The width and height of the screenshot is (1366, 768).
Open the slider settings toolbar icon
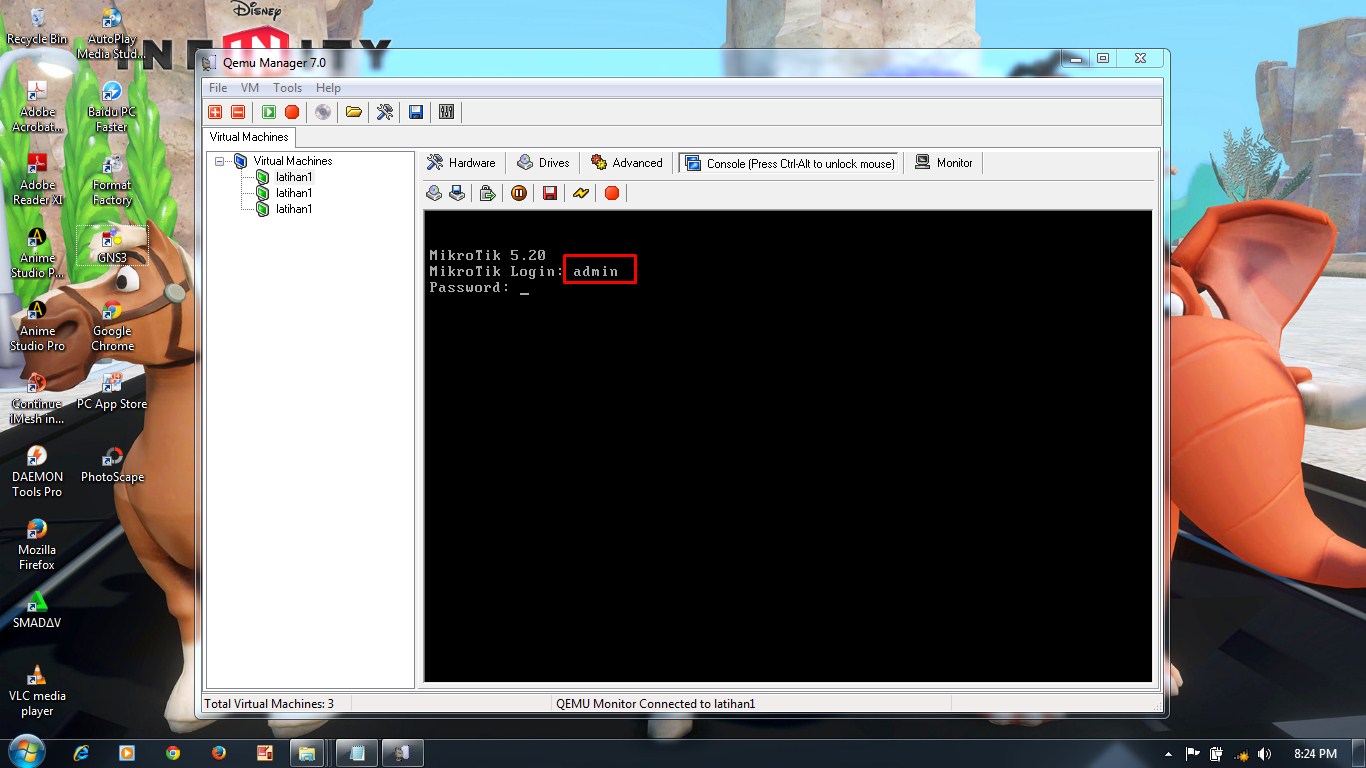click(447, 112)
